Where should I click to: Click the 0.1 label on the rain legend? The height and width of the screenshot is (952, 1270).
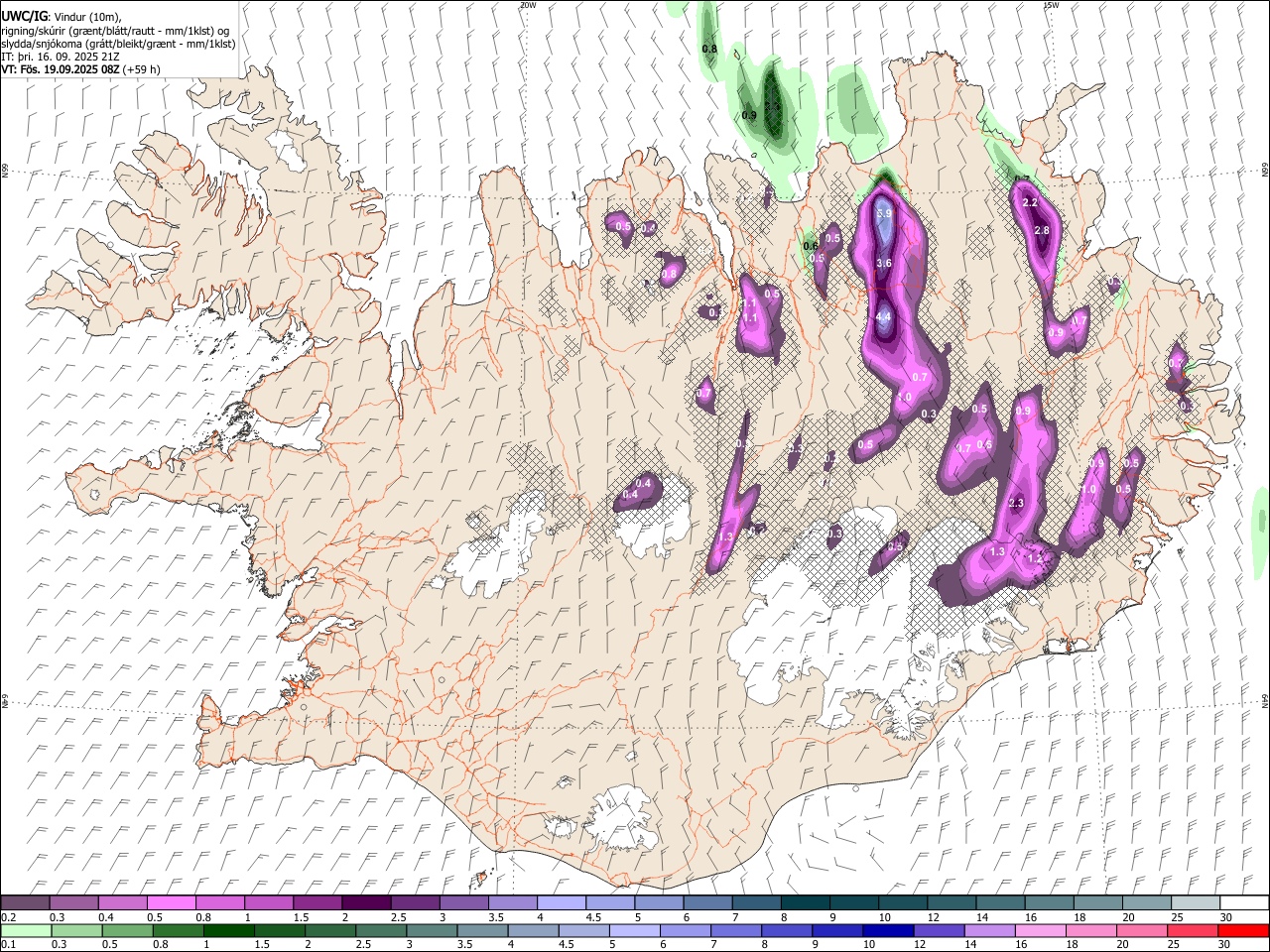tap(9, 945)
